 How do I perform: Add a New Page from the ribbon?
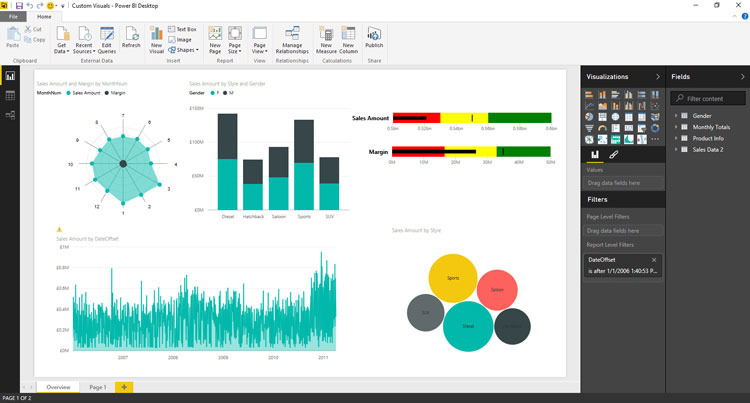[215, 40]
